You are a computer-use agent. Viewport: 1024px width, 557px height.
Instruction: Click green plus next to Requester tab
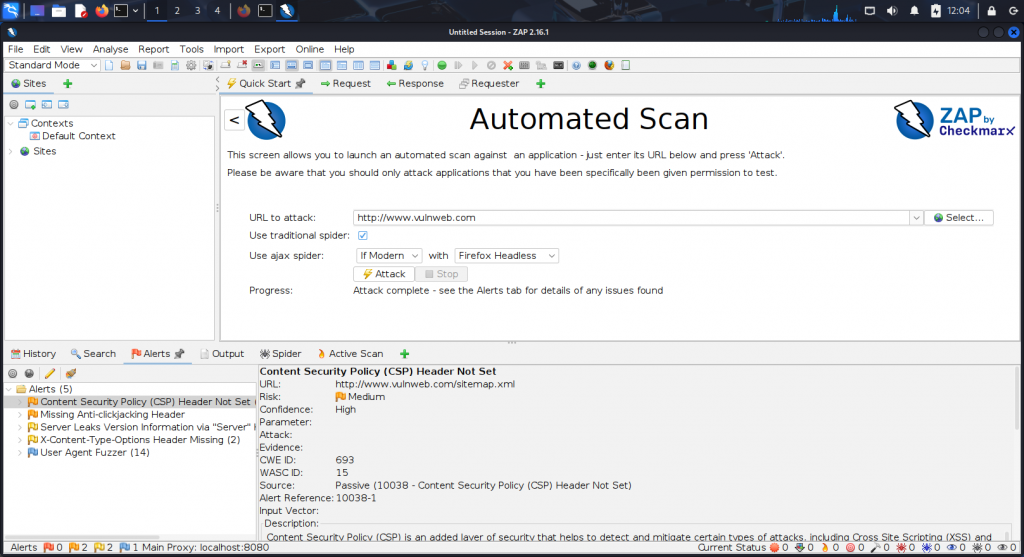(x=541, y=84)
